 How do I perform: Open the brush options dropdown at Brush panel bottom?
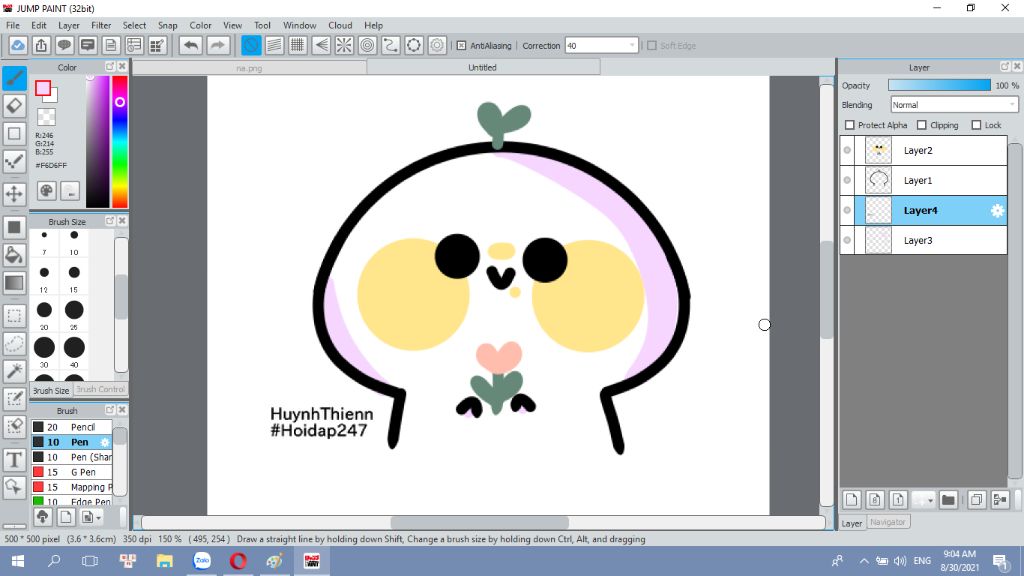point(90,517)
